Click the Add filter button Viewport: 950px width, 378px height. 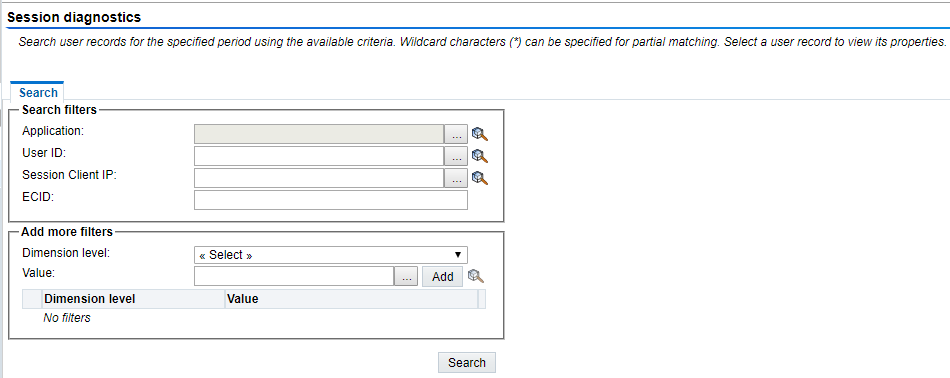pyautogui.click(x=442, y=276)
